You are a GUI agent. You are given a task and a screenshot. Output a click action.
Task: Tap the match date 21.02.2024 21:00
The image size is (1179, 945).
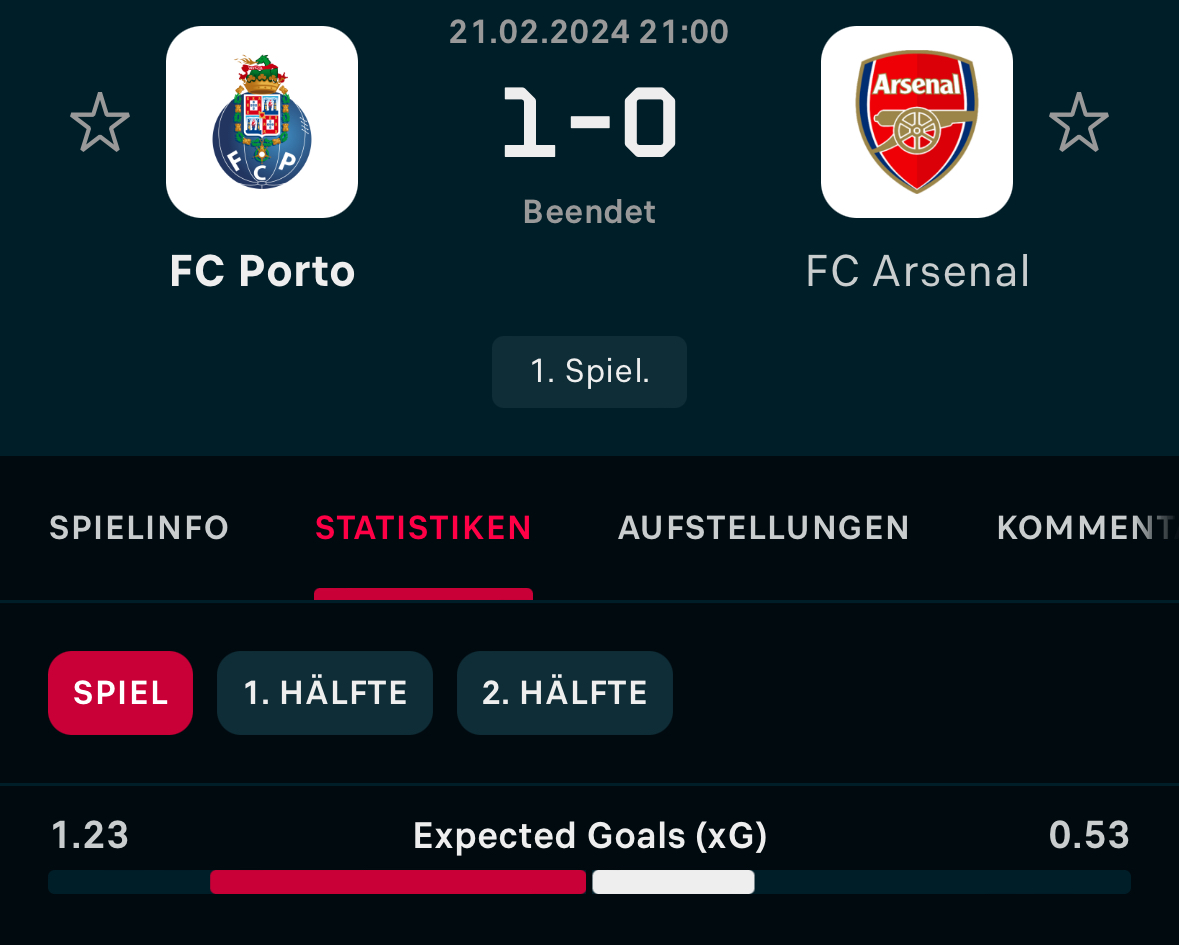pyautogui.click(x=590, y=32)
